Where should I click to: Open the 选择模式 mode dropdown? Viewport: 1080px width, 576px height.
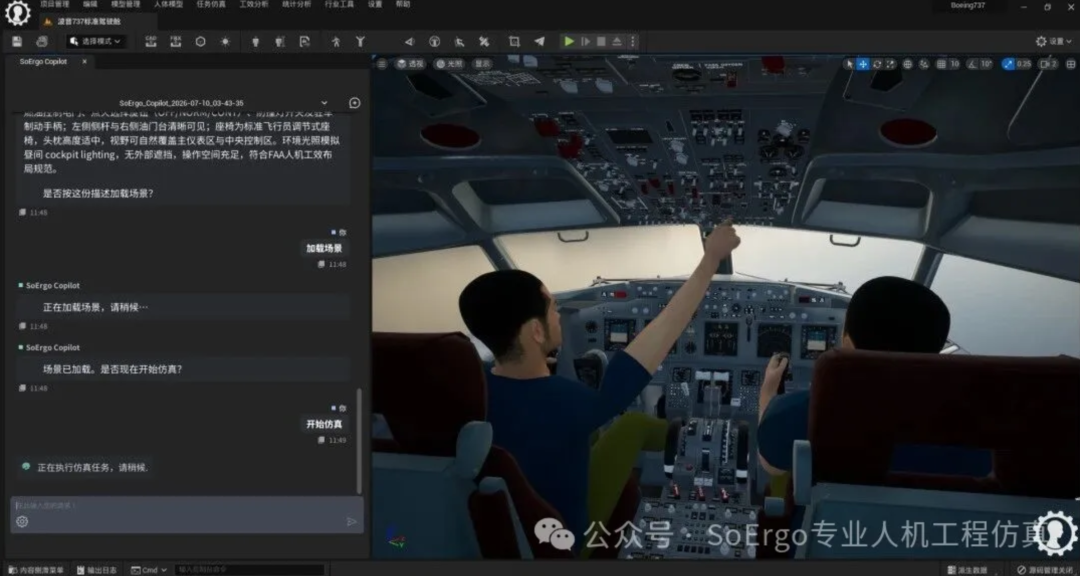click(96, 41)
